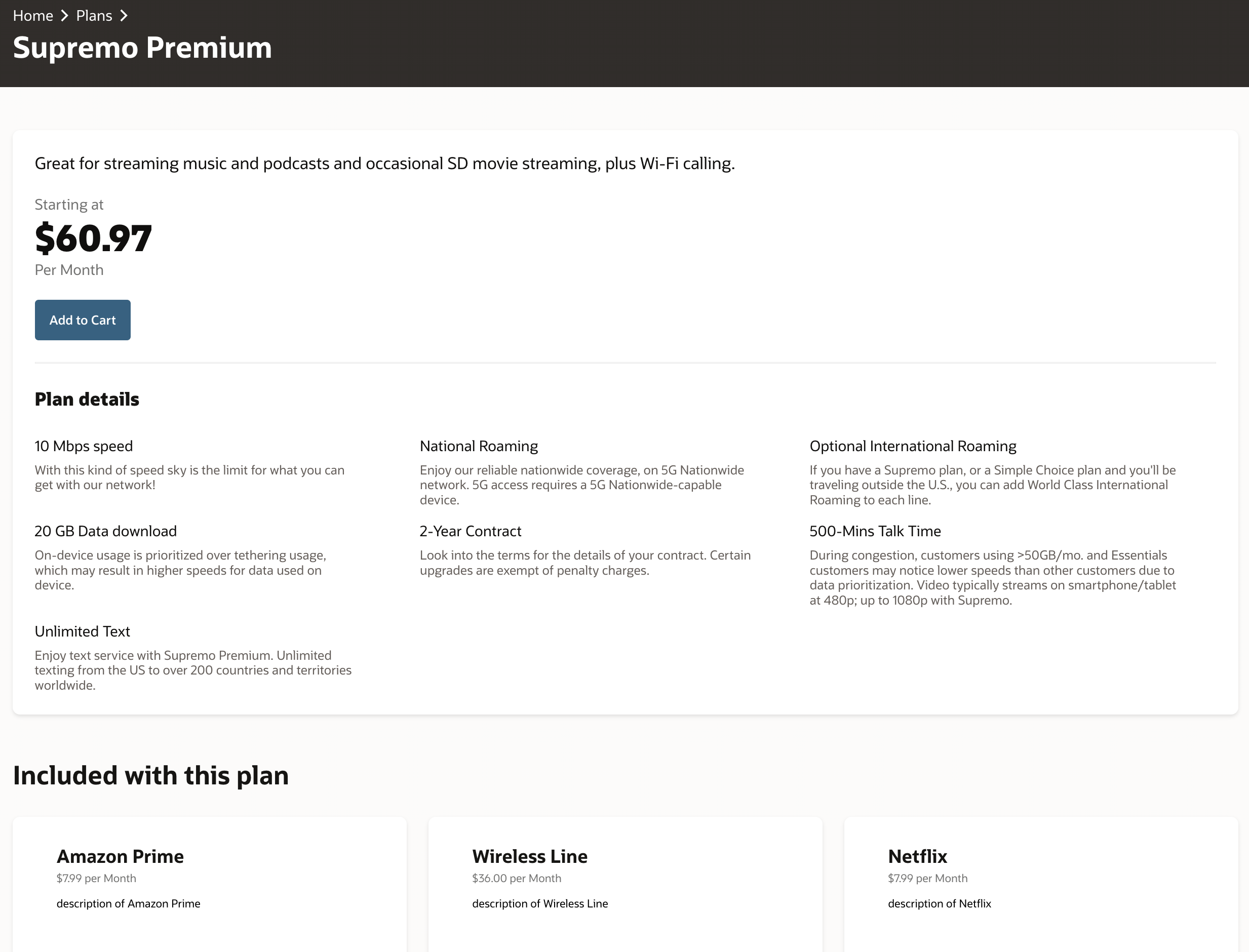Click the Optional International Roaming heading

click(x=913, y=446)
